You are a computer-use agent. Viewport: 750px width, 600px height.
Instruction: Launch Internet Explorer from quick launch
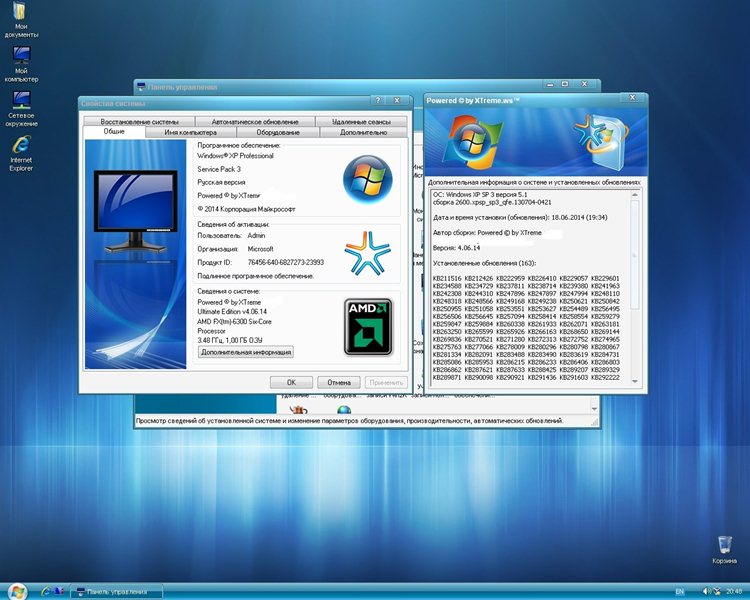pos(46,591)
